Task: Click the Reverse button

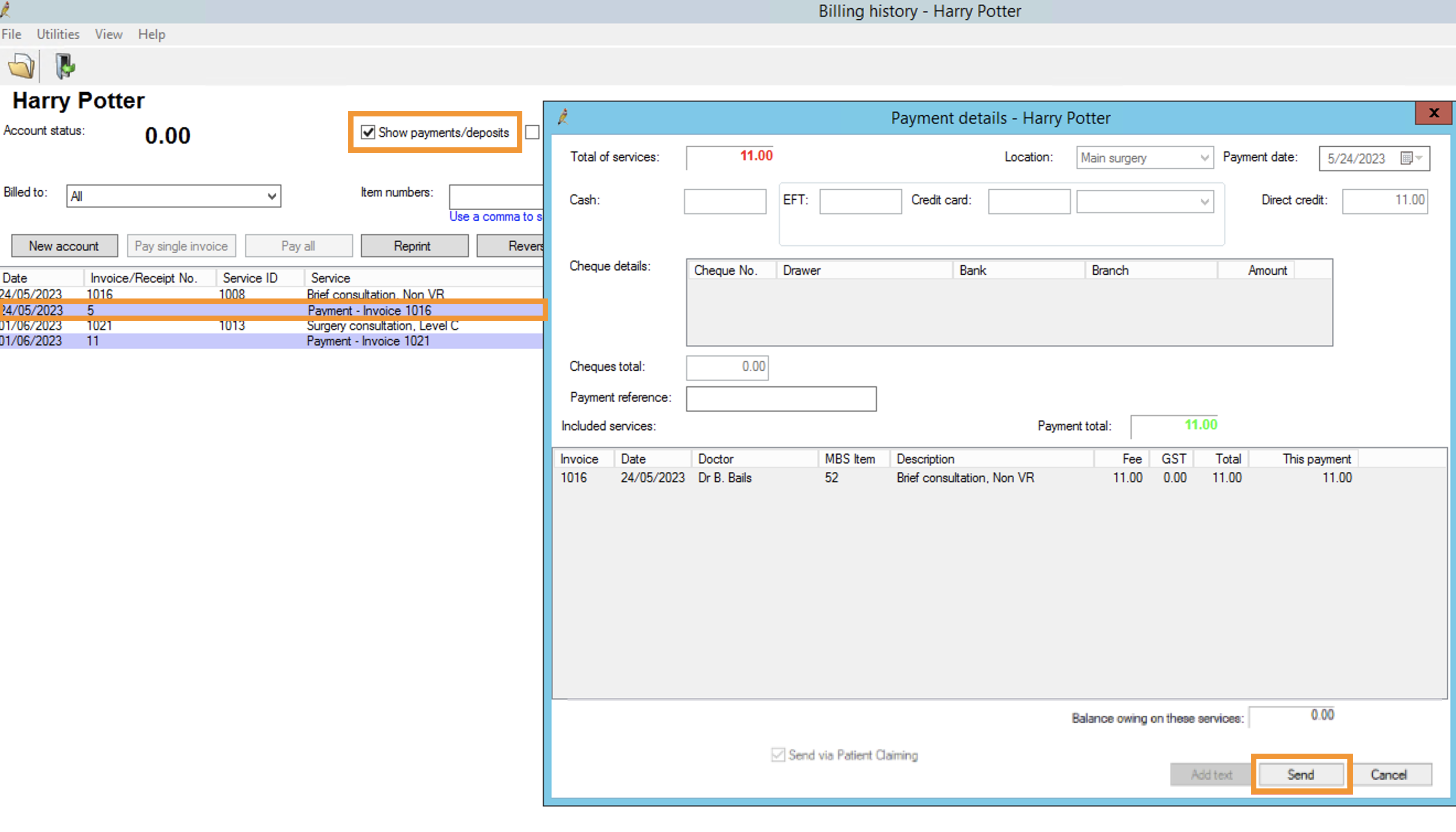Action: (x=510, y=246)
